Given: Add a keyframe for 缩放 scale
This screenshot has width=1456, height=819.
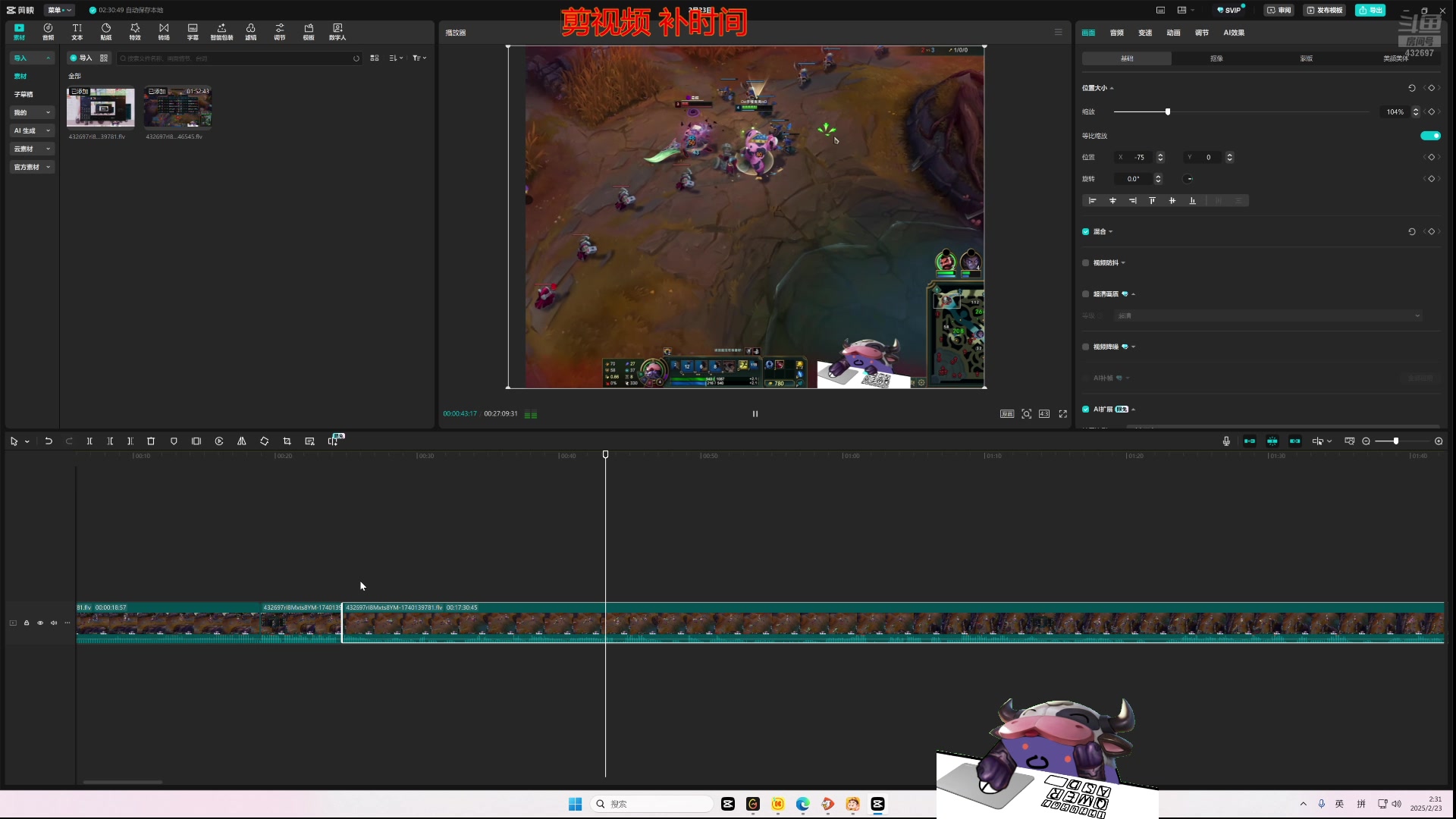Looking at the screenshot, I should pyautogui.click(x=1432, y=112).
